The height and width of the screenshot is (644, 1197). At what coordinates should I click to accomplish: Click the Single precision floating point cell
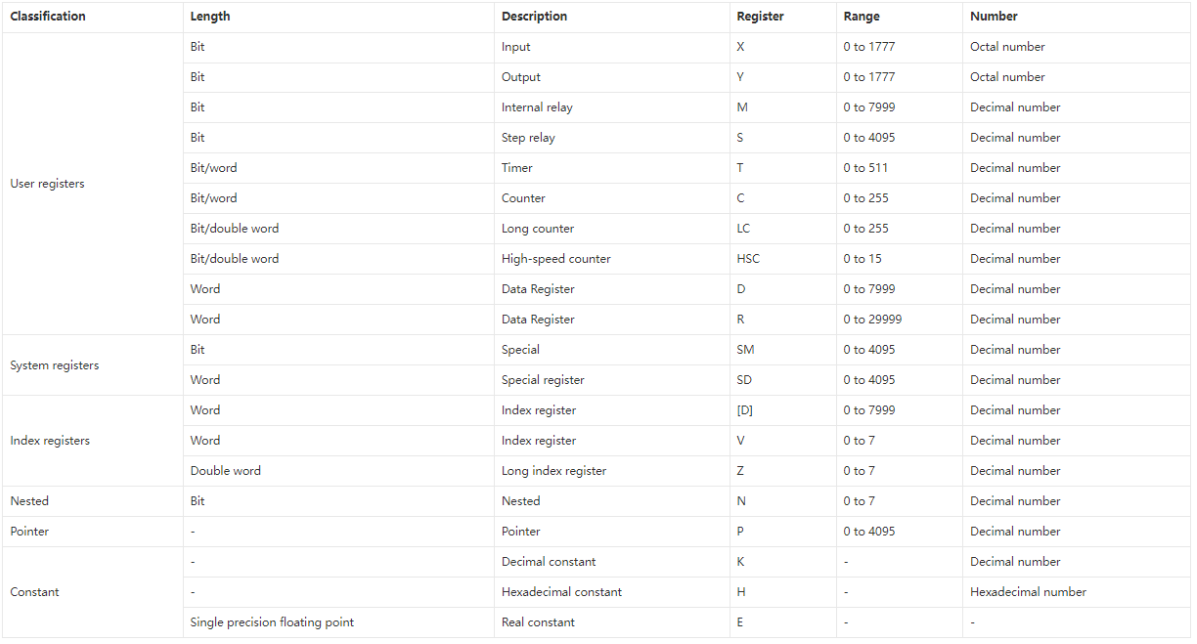(x=272, y=622)
